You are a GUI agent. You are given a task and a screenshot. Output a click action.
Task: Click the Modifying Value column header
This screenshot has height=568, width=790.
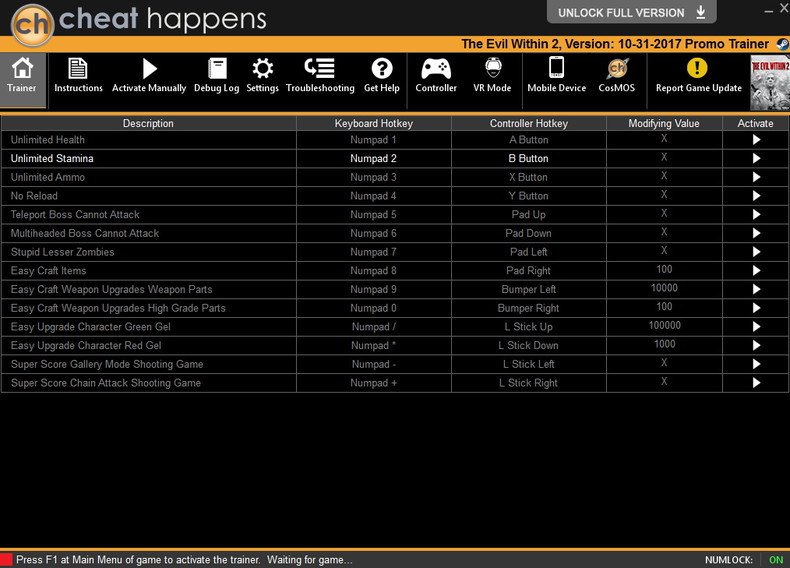[x=664, y=123]
